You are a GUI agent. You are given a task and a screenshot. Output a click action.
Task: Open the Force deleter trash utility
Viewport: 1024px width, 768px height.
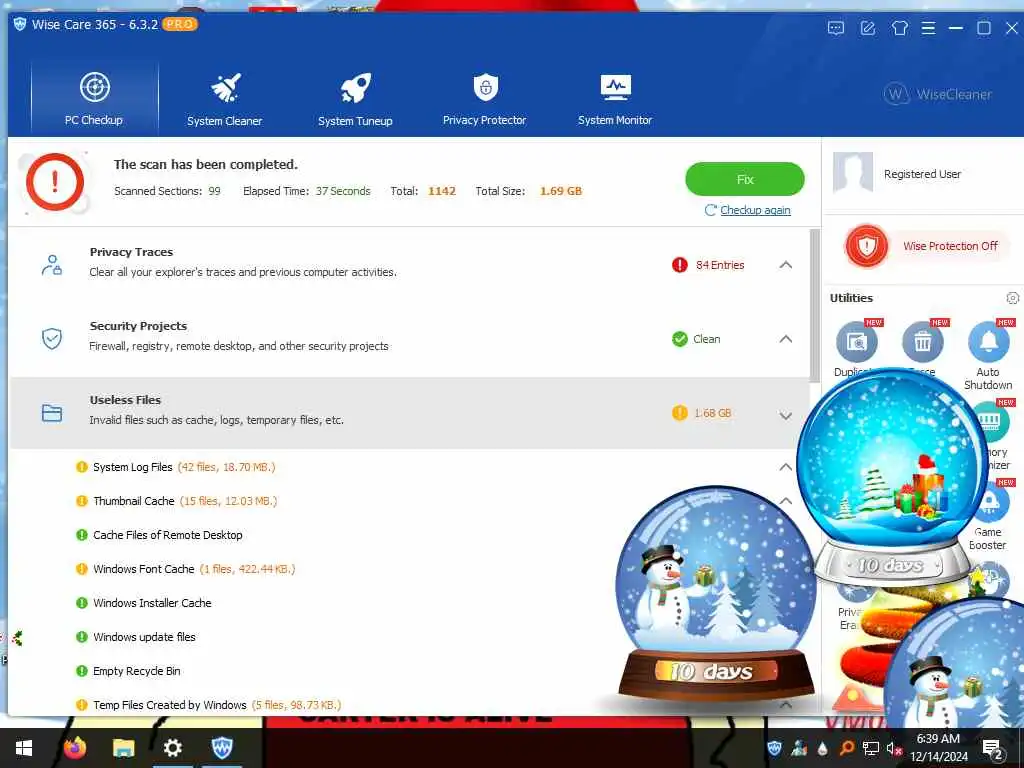click(923, 341)
